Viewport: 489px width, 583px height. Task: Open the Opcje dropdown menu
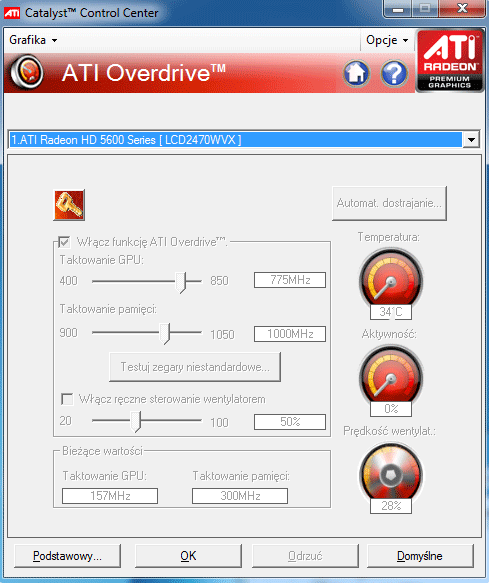click(x=387, y=40)
